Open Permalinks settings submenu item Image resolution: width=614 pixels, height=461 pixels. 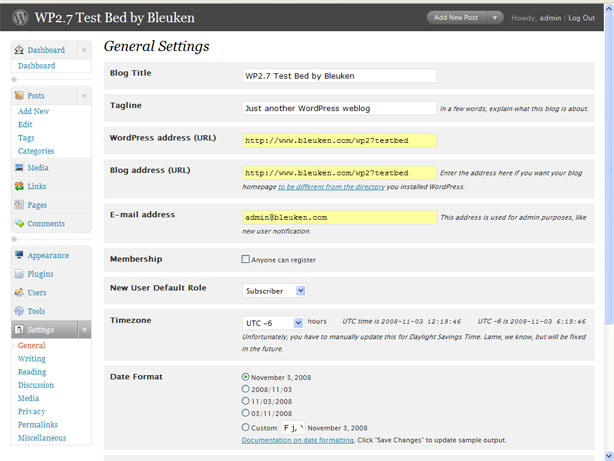pos(38,425)
